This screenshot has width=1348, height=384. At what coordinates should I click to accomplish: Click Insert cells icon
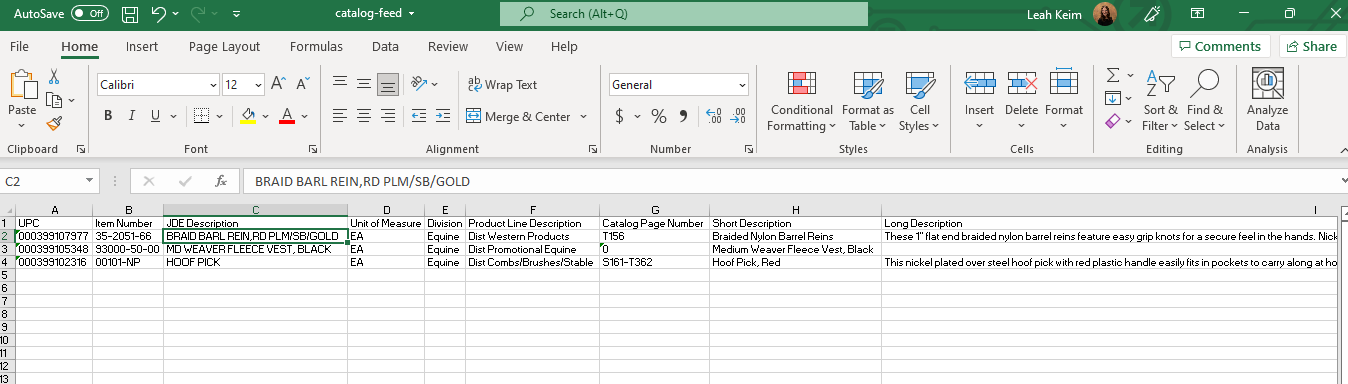979,84
